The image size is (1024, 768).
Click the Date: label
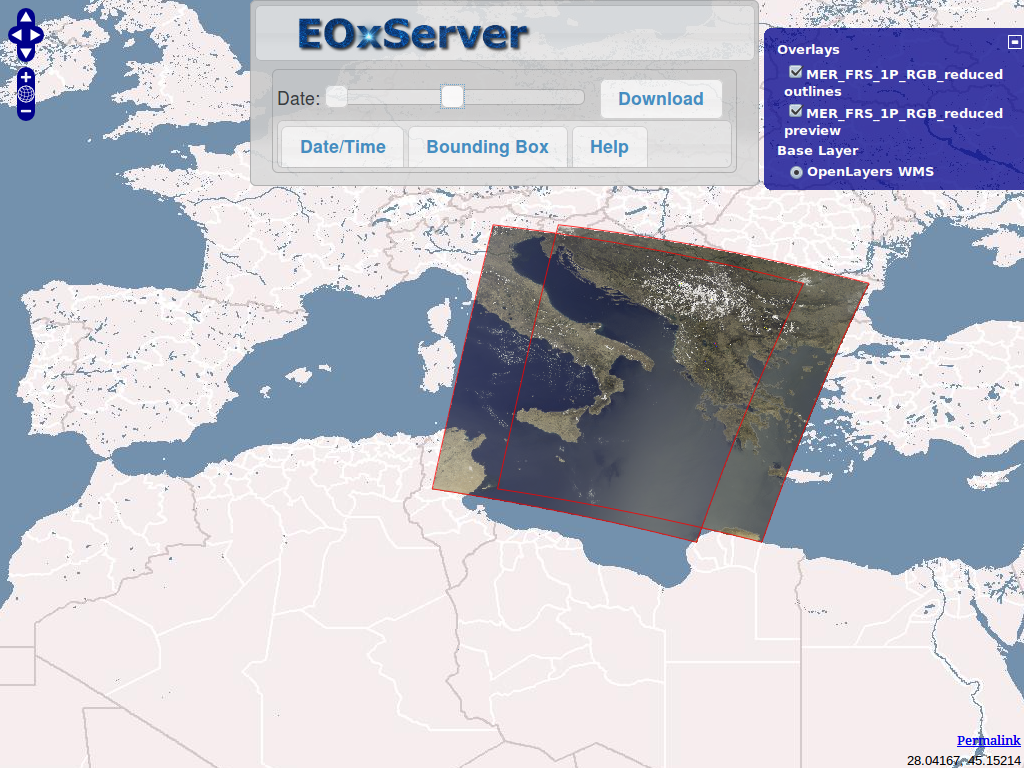298,99
